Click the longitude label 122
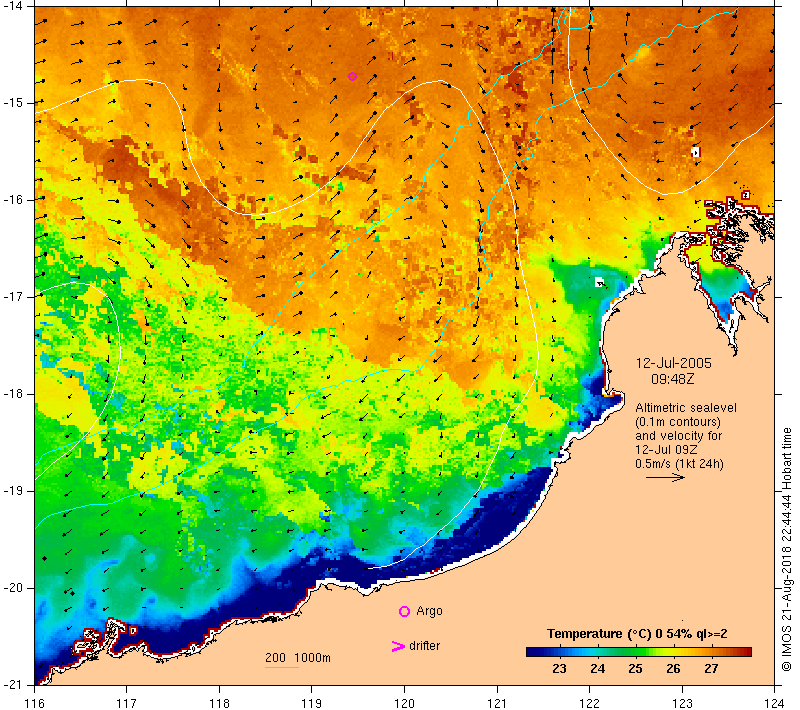Viewport: 800px width, 710px height. click(590, 703)
